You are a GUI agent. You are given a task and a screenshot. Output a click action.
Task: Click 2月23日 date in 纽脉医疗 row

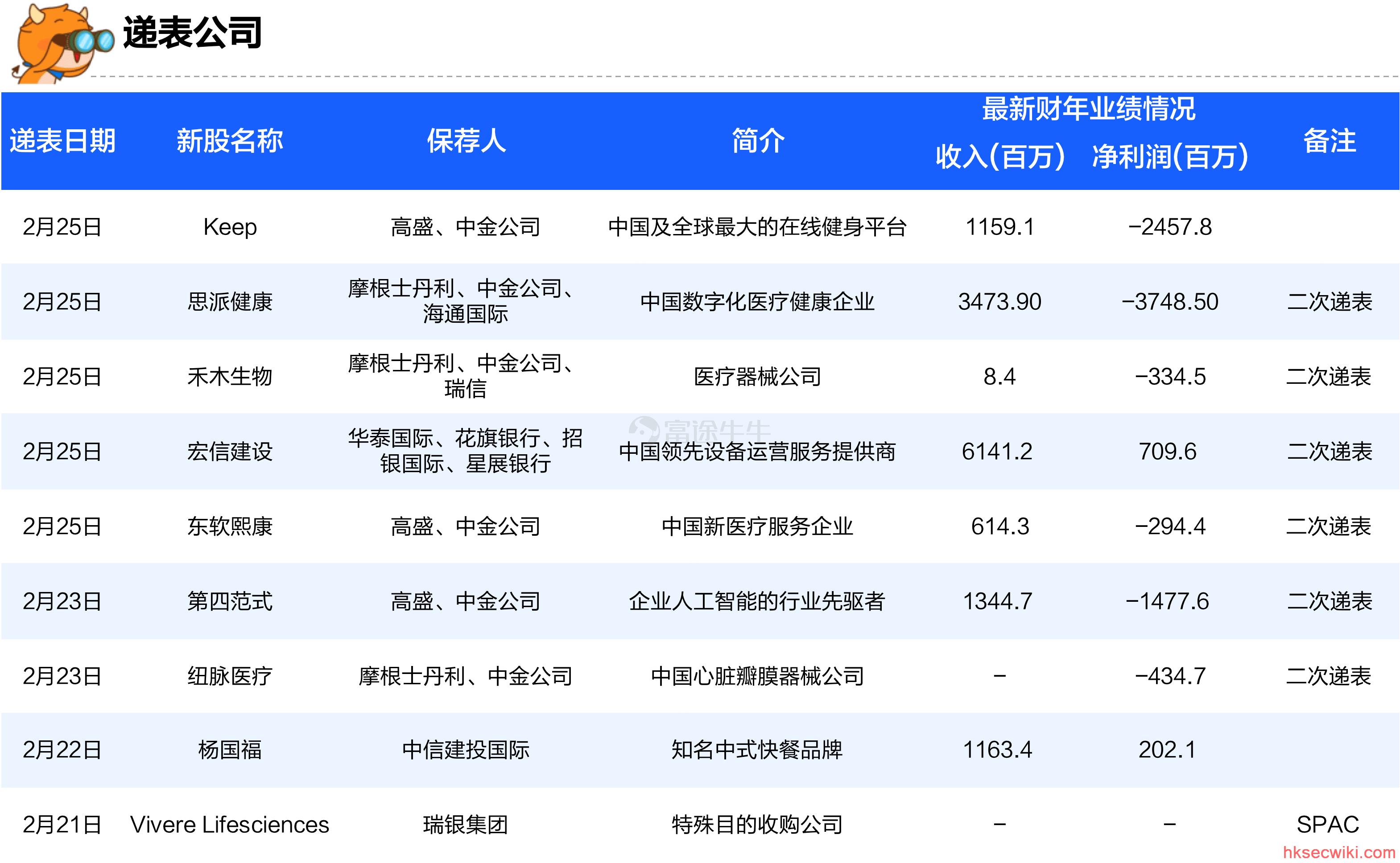62,676
